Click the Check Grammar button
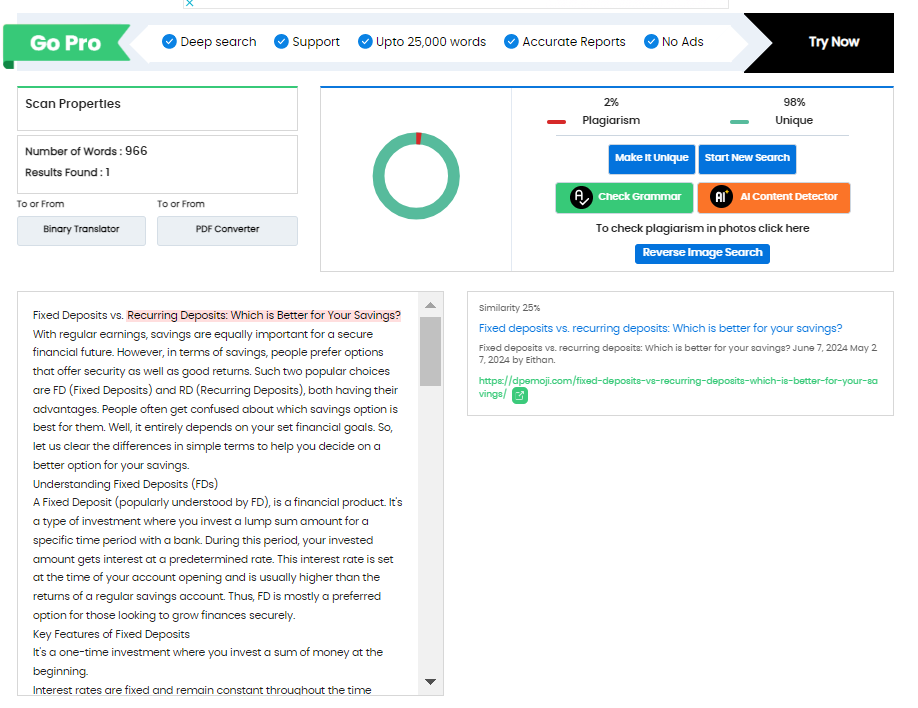 [x=624, y=197]
